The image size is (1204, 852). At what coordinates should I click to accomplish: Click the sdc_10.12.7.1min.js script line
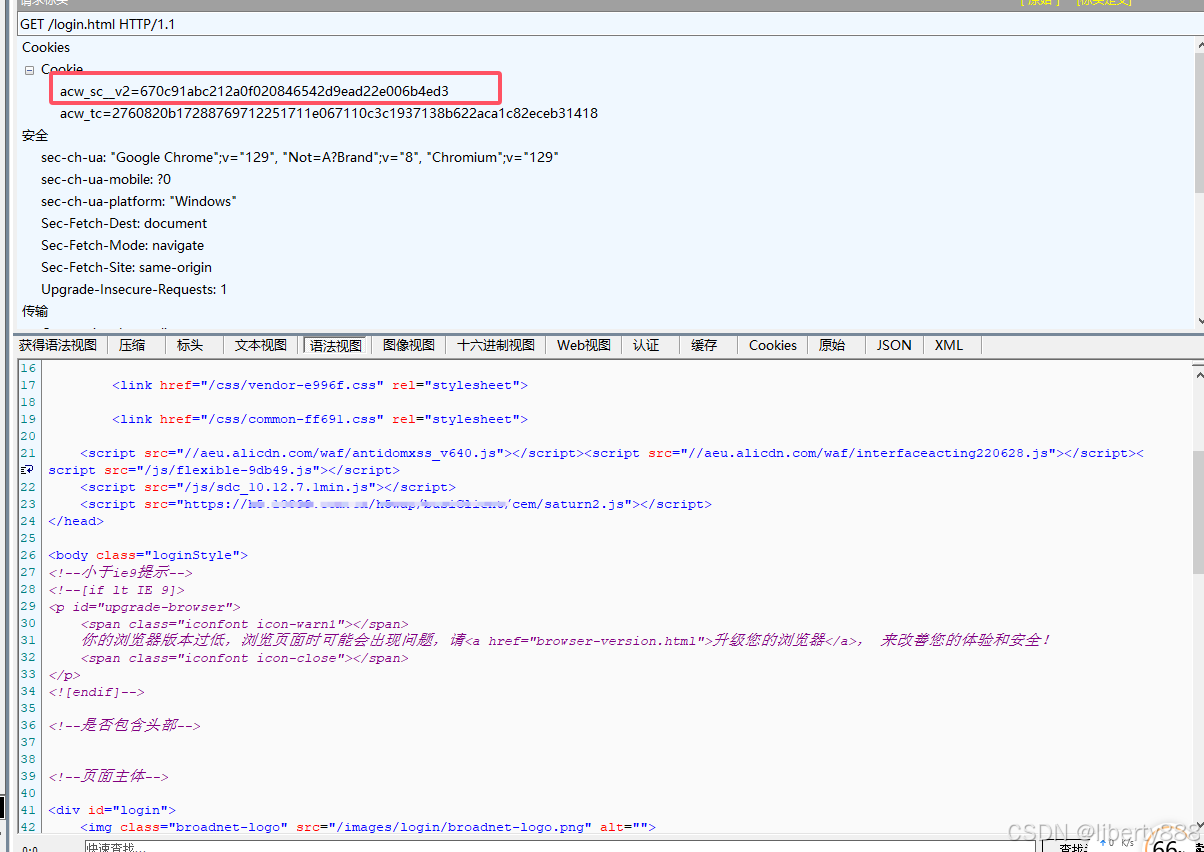coord(268,487)
